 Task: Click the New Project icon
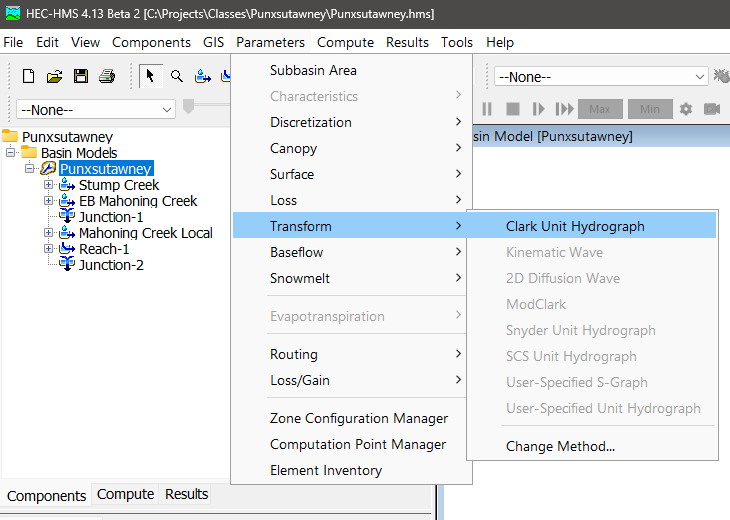[28, 76]
